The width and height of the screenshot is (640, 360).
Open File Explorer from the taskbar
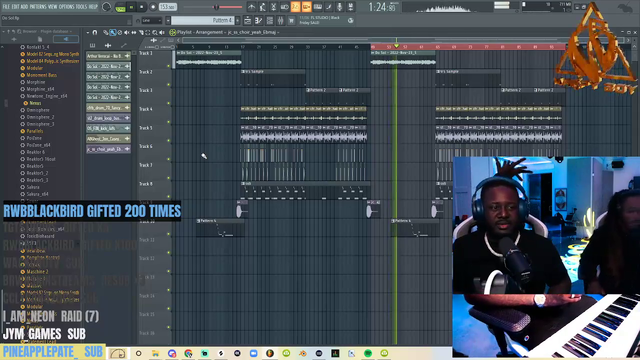coord(155,353)
